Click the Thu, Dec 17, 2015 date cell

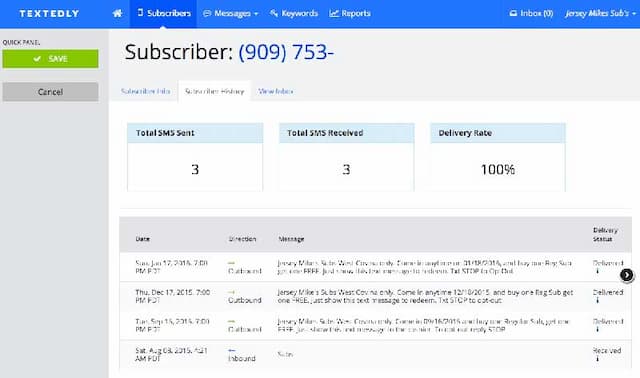pos(173,296)
